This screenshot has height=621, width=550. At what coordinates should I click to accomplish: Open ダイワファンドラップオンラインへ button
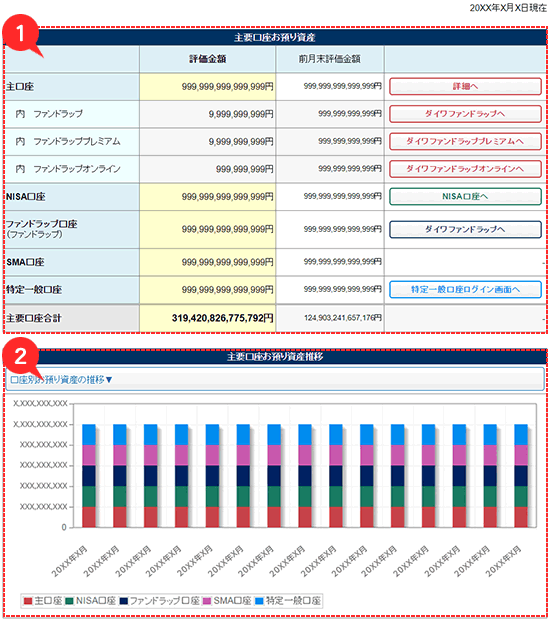tap(465, 169)
